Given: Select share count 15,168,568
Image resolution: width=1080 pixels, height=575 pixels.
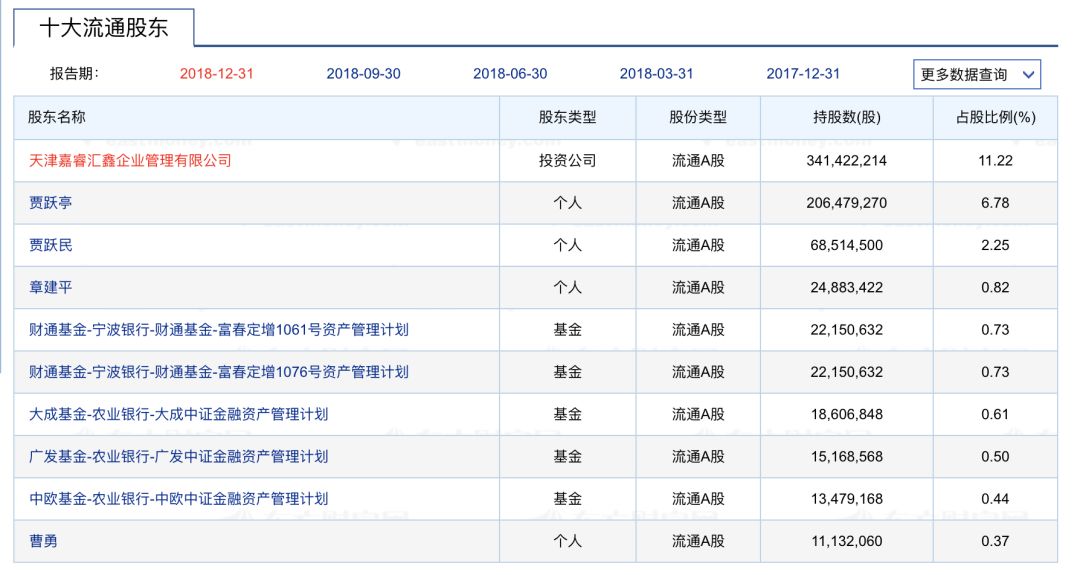Looking at the screenshot, I should (847, 457).
